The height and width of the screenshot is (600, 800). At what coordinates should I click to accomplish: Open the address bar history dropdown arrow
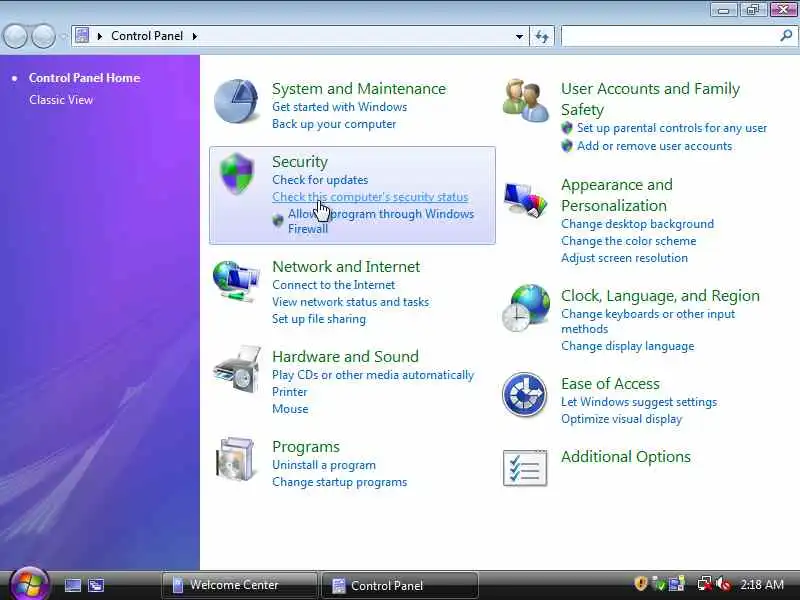tap(519, 36)
